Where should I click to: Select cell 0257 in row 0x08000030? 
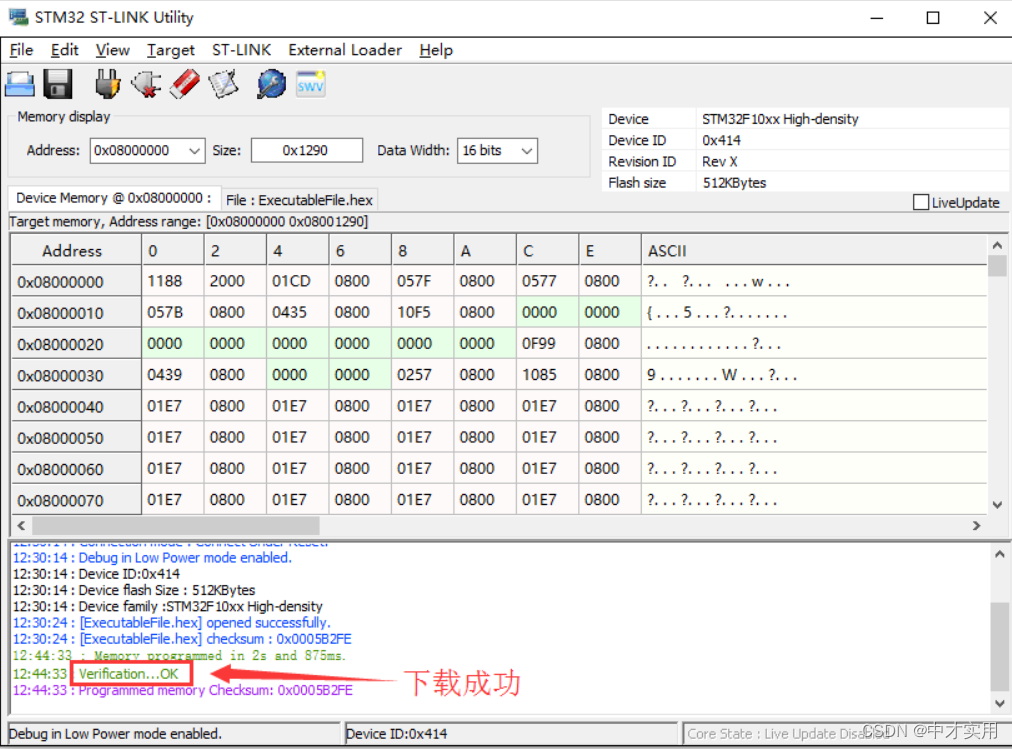pyautogui.click(x=422, y=375)
